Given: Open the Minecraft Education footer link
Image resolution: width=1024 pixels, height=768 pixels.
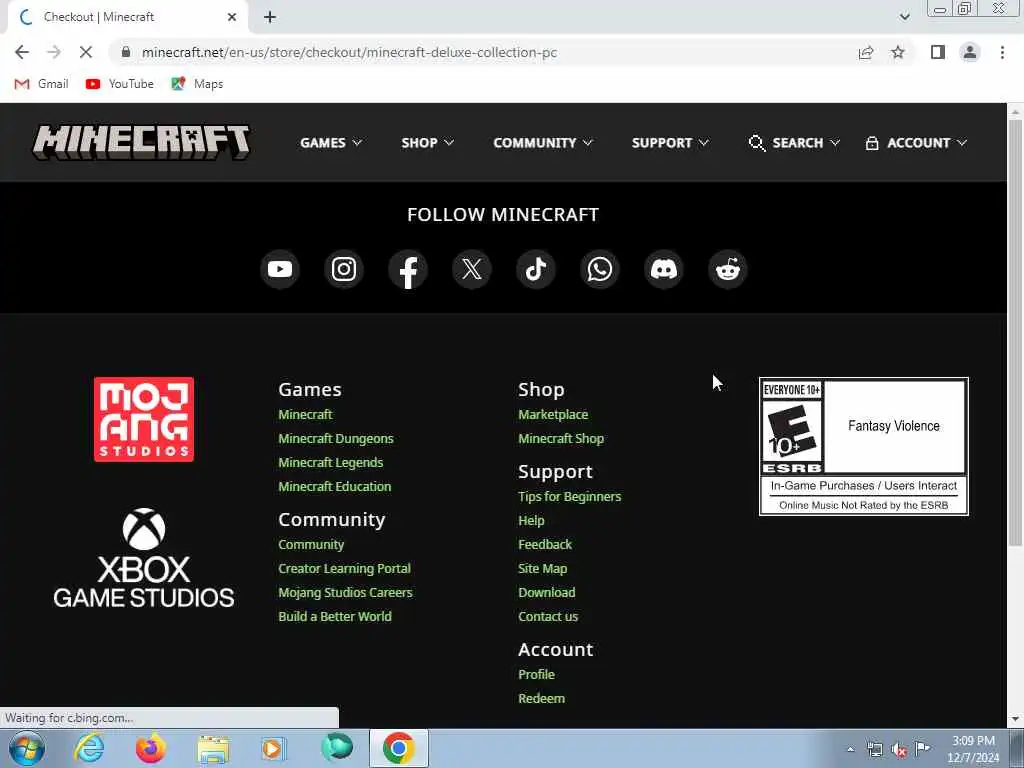Looking at the screenshot, I should (x=334, y=487).
